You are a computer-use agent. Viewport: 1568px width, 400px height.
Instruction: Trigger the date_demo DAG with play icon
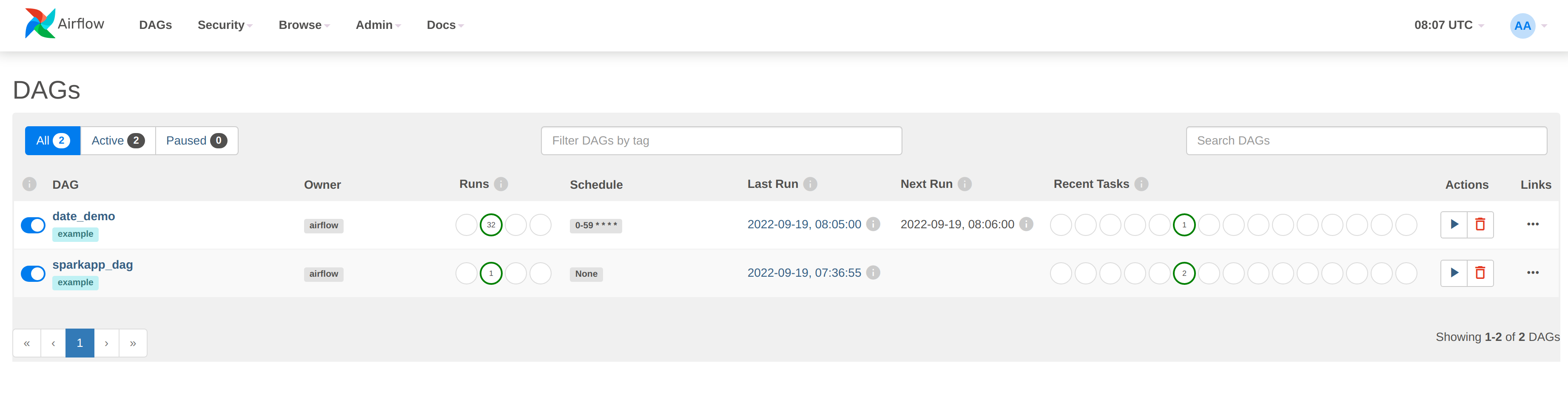[1454, 225]
